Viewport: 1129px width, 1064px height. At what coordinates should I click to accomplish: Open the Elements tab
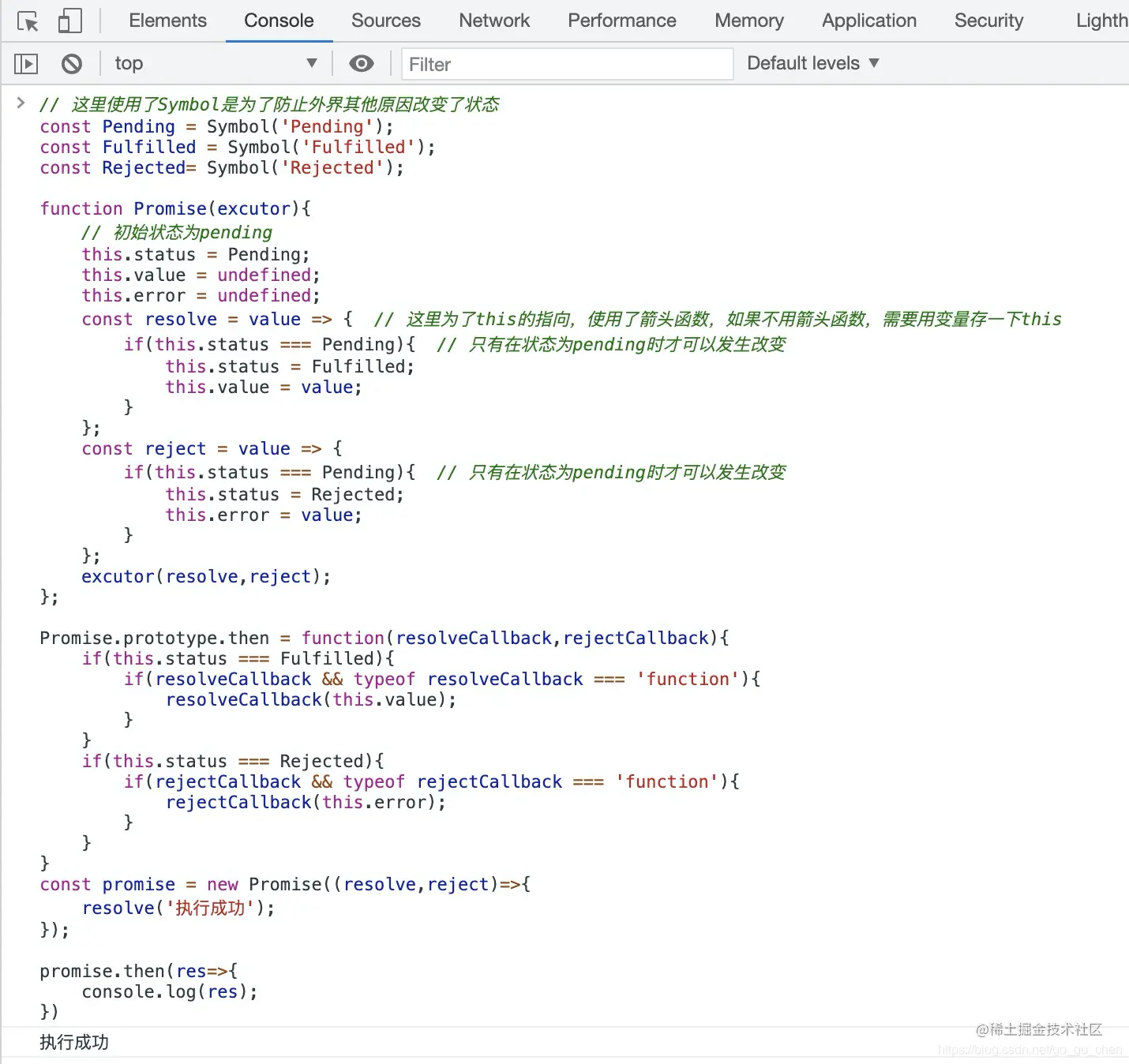167,21
